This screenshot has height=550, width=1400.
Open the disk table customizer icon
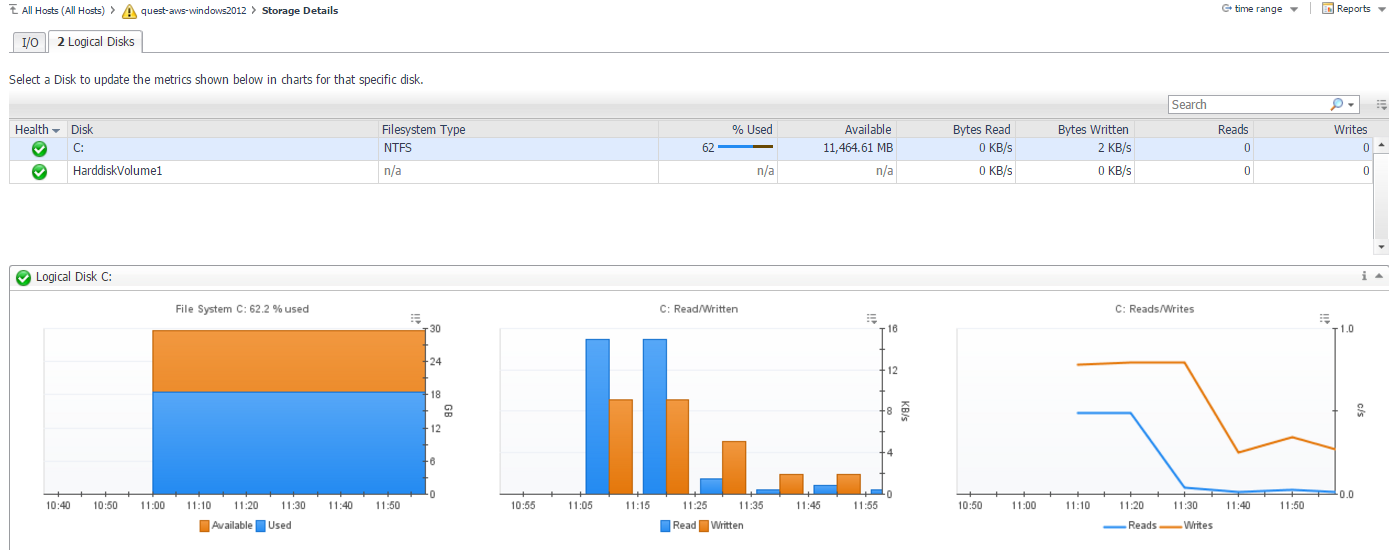(x=1381, y=104)
